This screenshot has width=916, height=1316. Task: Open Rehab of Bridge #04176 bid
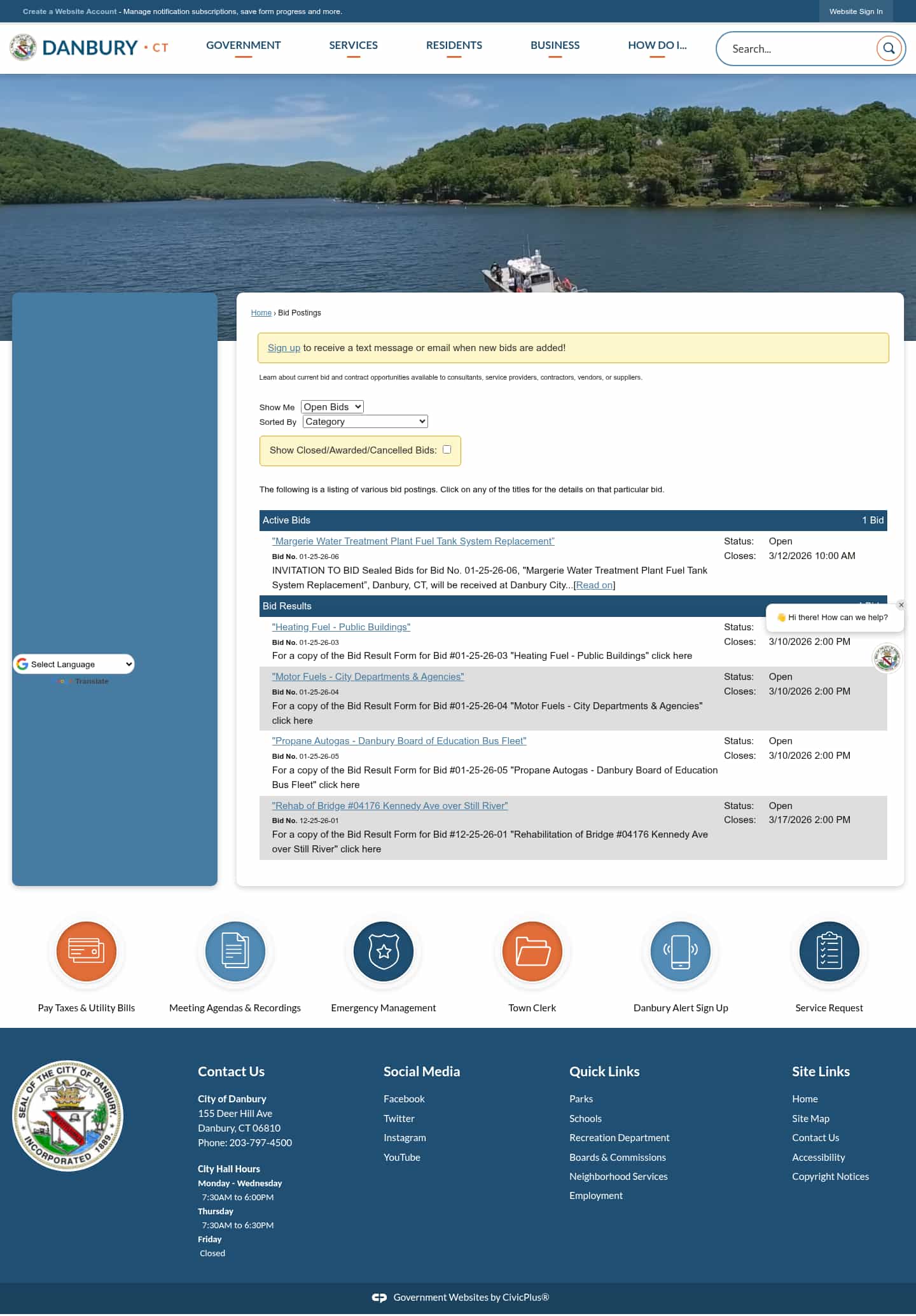pos(390,806)
